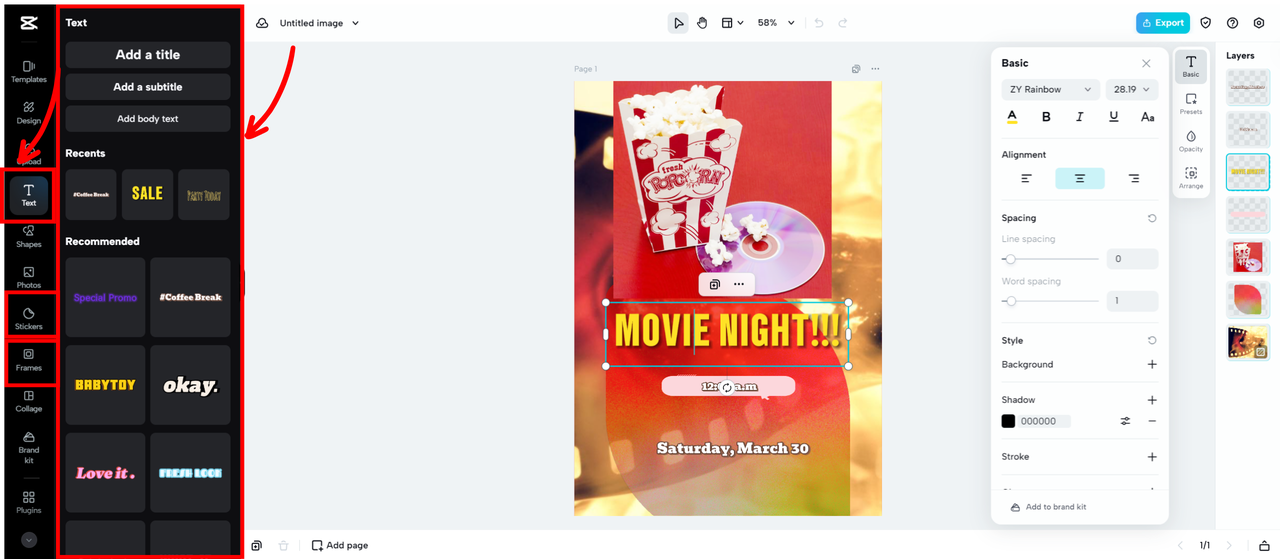Toggle underline text formatting
The width and height of the screenshot is (1280, 559).
point(1114,117)
